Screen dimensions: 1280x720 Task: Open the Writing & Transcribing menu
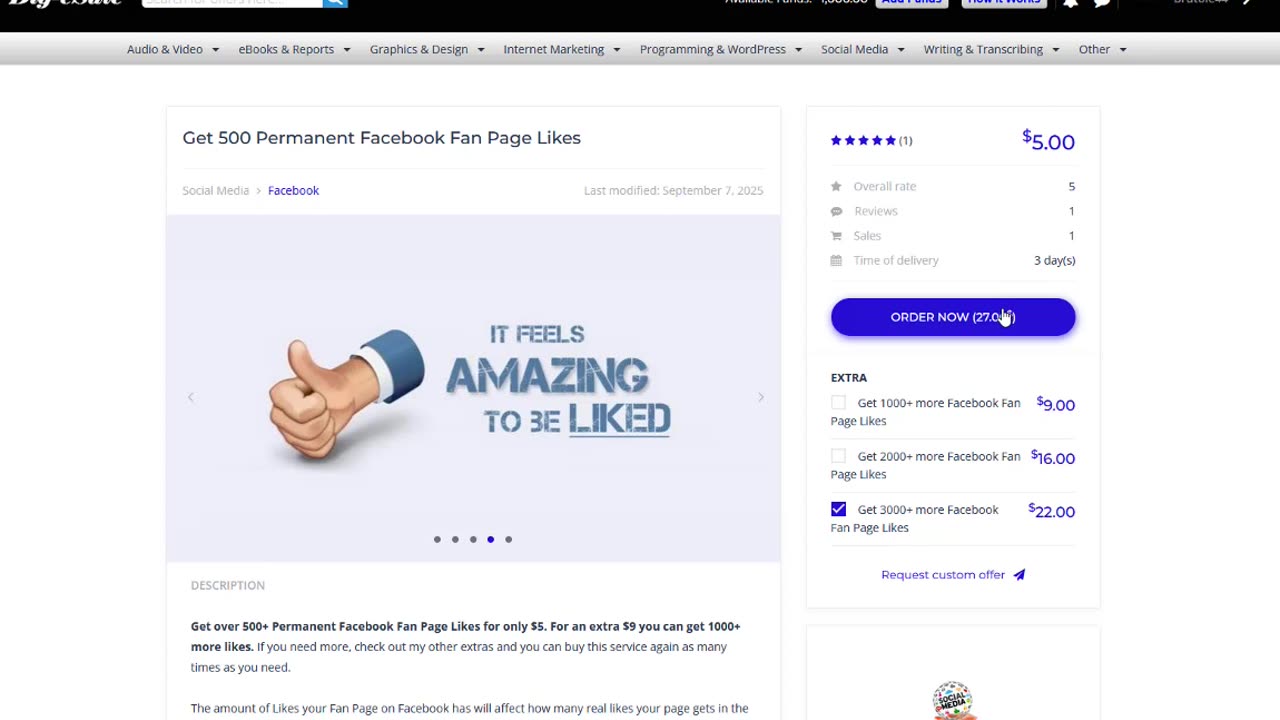[991, 49]
